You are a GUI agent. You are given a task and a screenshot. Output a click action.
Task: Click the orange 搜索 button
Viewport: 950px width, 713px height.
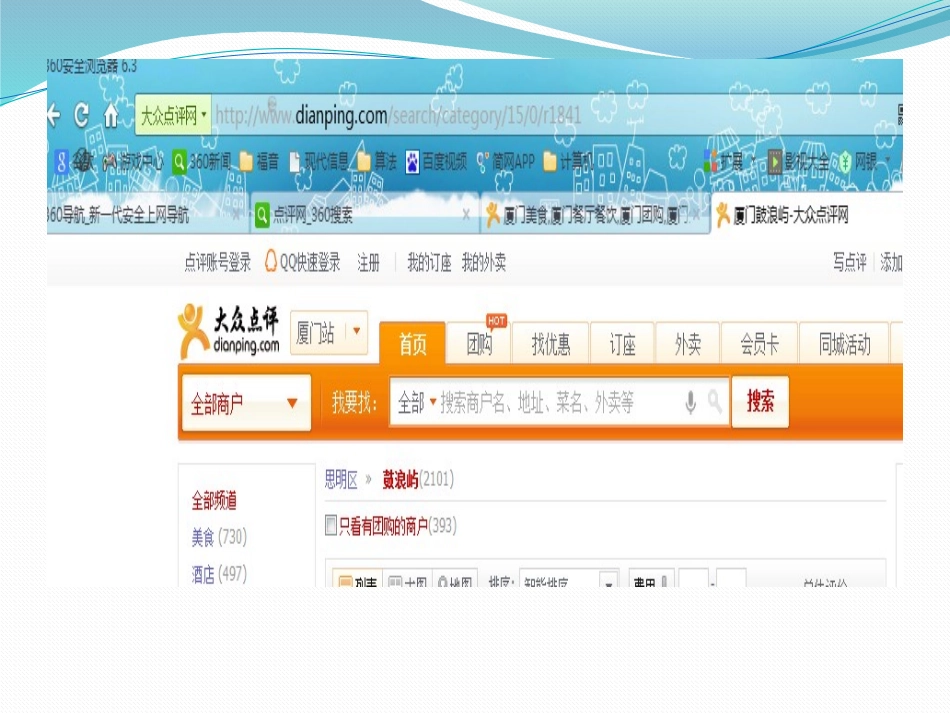760,401
